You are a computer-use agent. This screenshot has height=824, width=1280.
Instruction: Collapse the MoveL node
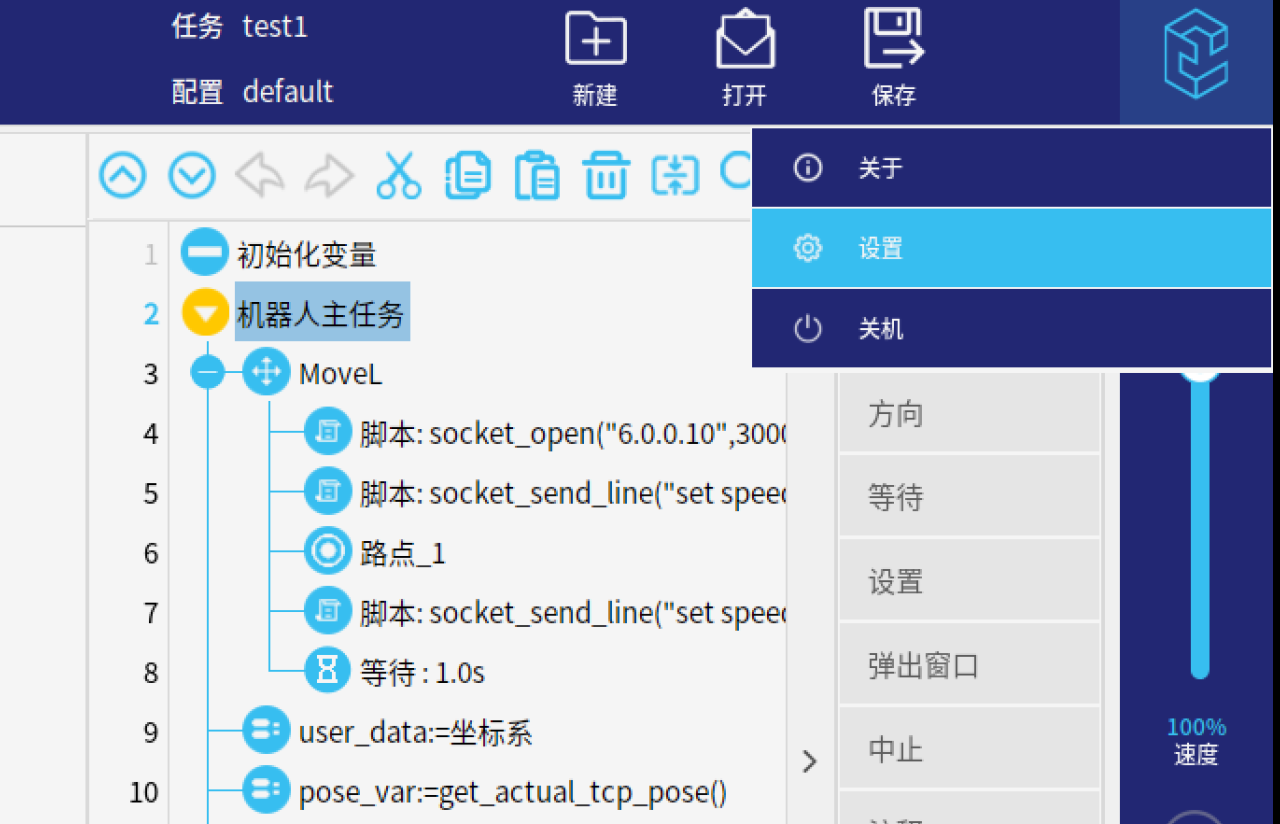209,374
